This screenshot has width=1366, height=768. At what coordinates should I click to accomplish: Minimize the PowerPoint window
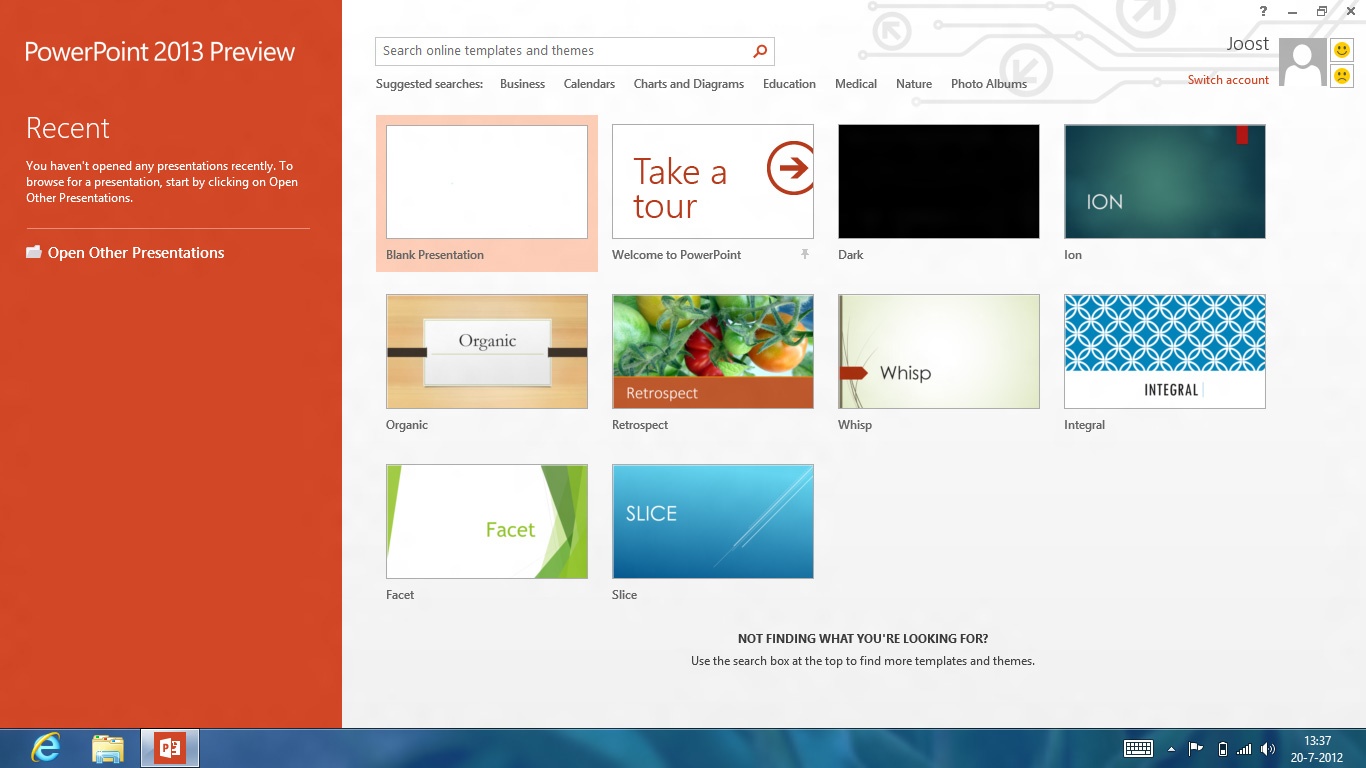tap(1294, 11)
